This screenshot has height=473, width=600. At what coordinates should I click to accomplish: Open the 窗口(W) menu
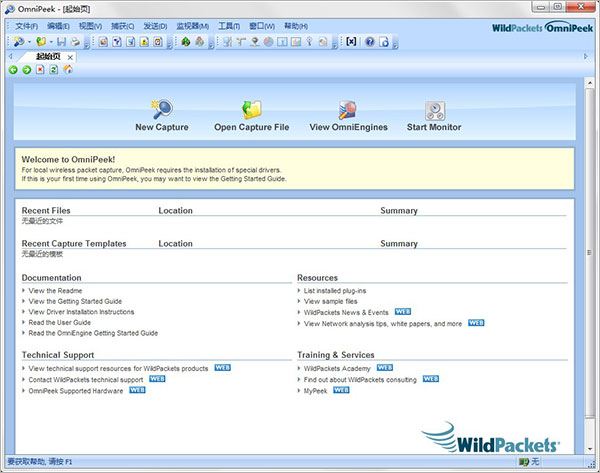[262, 26]
